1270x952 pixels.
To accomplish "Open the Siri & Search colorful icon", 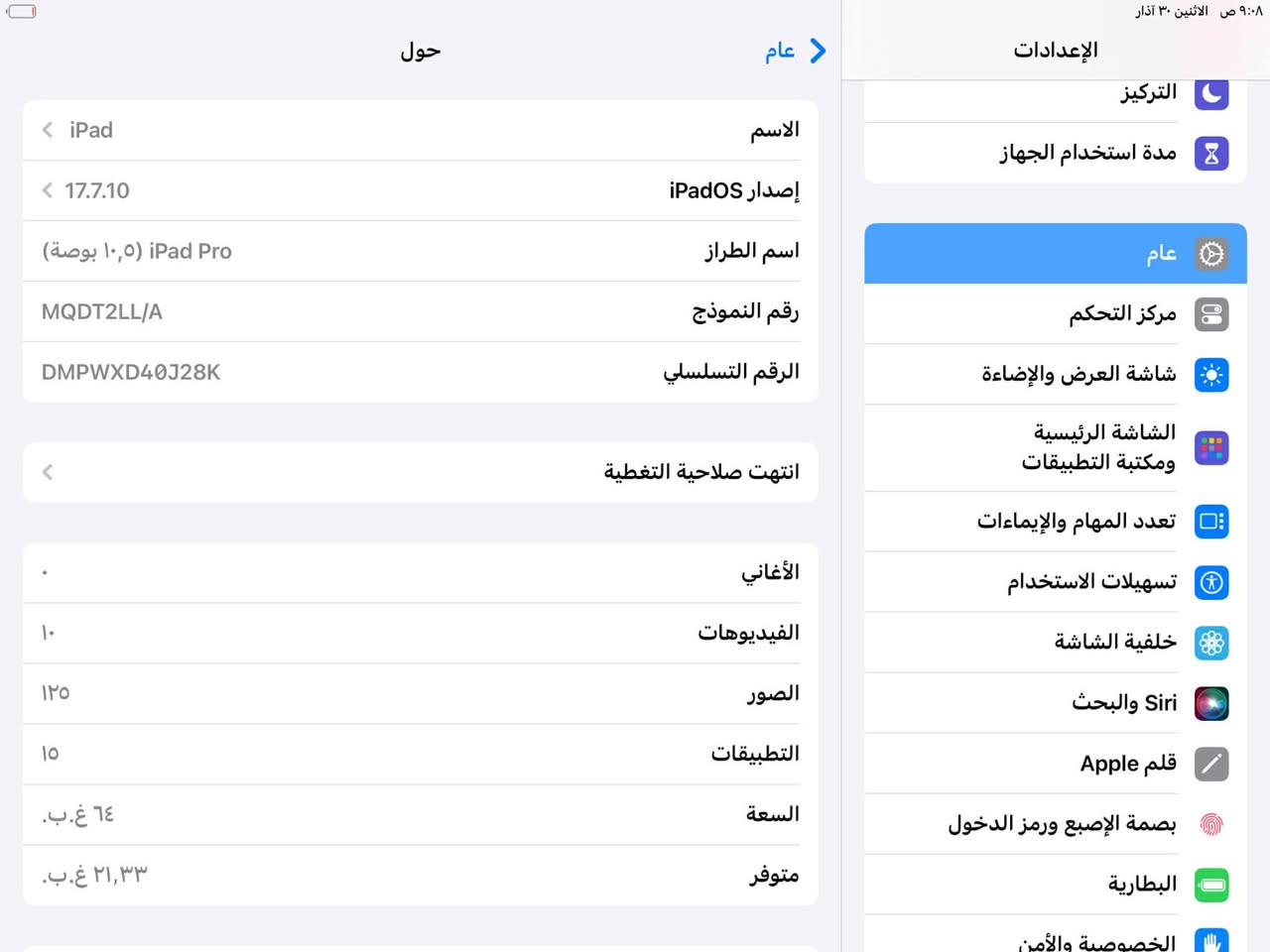I will [1211, 703].
